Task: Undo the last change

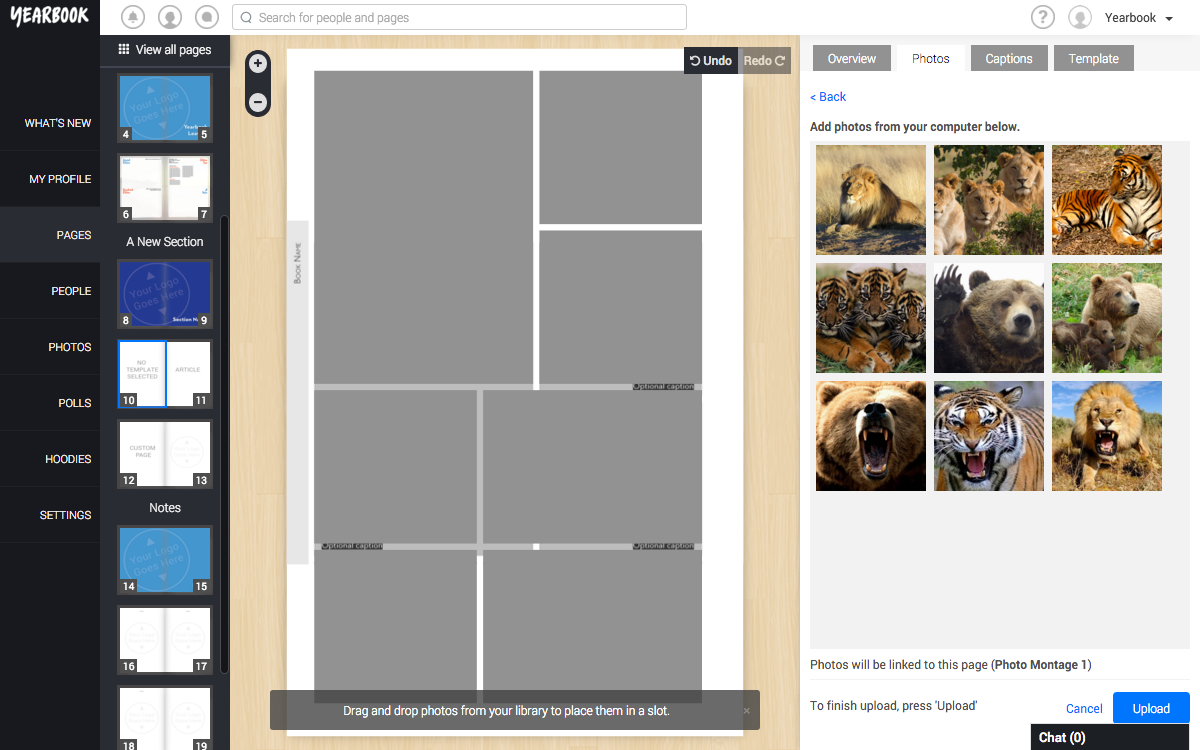Action: coord(711,60)
